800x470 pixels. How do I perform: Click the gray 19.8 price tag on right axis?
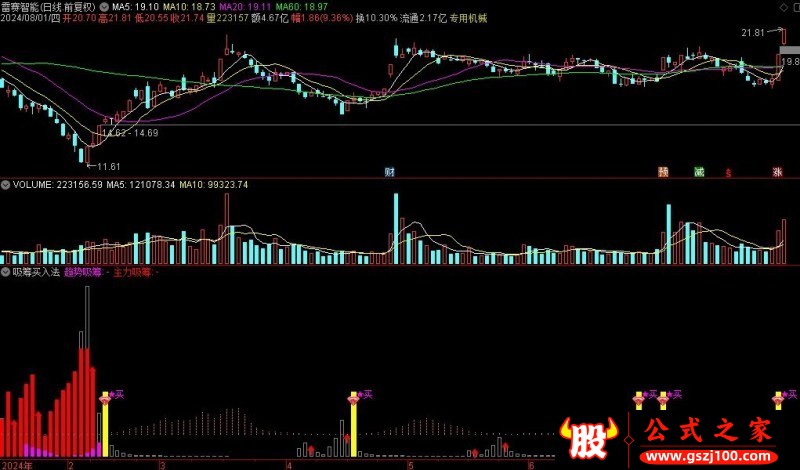pos(790,61)
